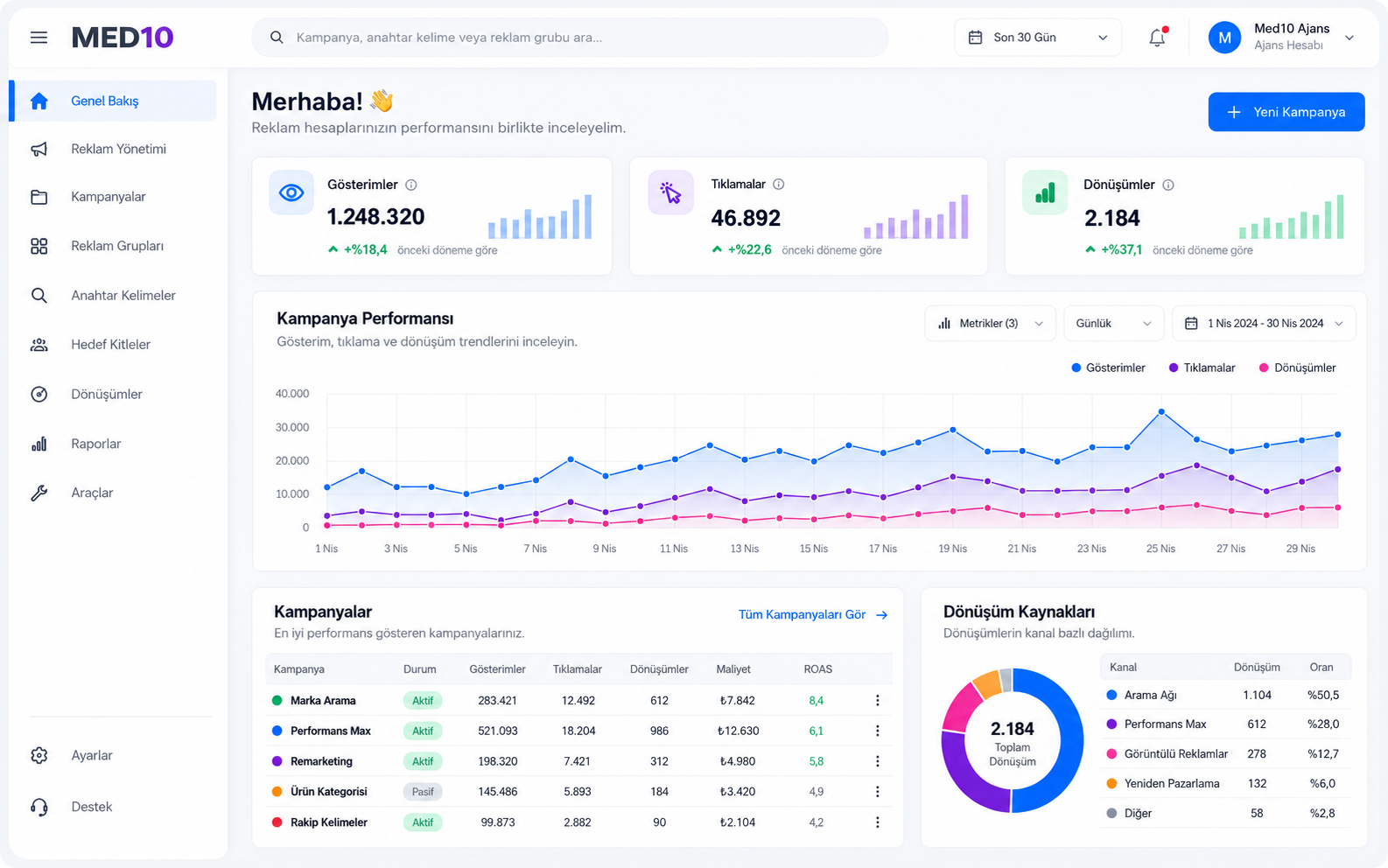Image resolution: width=1388 pixels, height=868 pixels.
Task: Open the Metrikler (3) dropdown
Action: (991, 324)
